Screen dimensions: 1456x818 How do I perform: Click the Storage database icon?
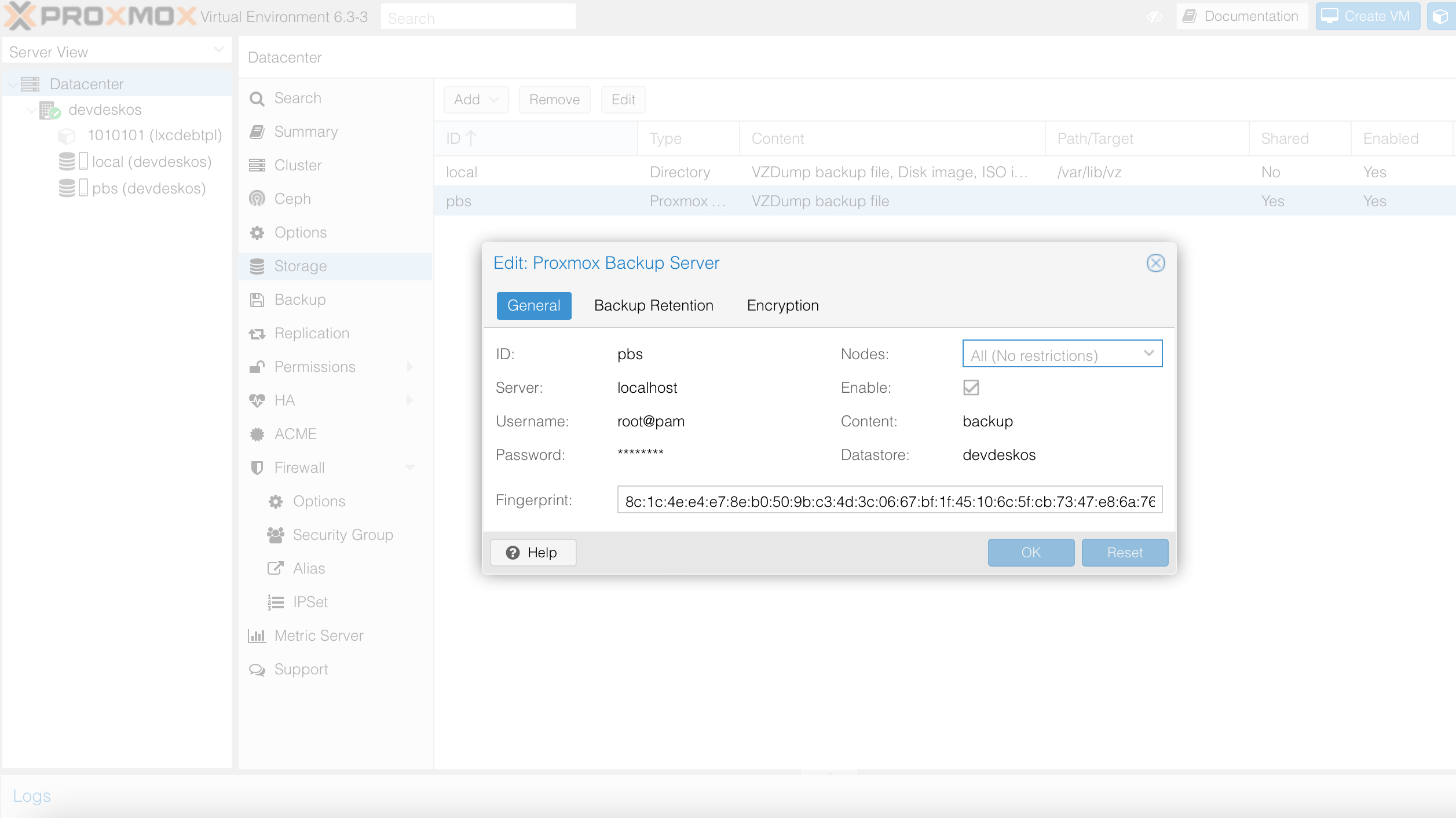tap(257, 266)
